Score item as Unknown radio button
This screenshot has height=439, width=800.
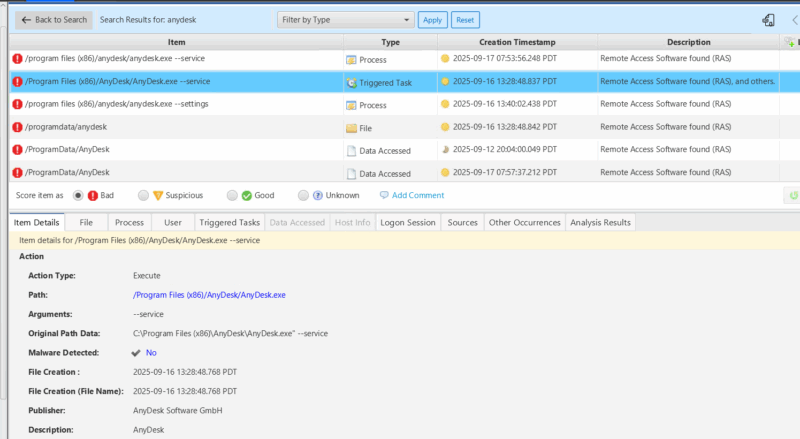(304, 196)
